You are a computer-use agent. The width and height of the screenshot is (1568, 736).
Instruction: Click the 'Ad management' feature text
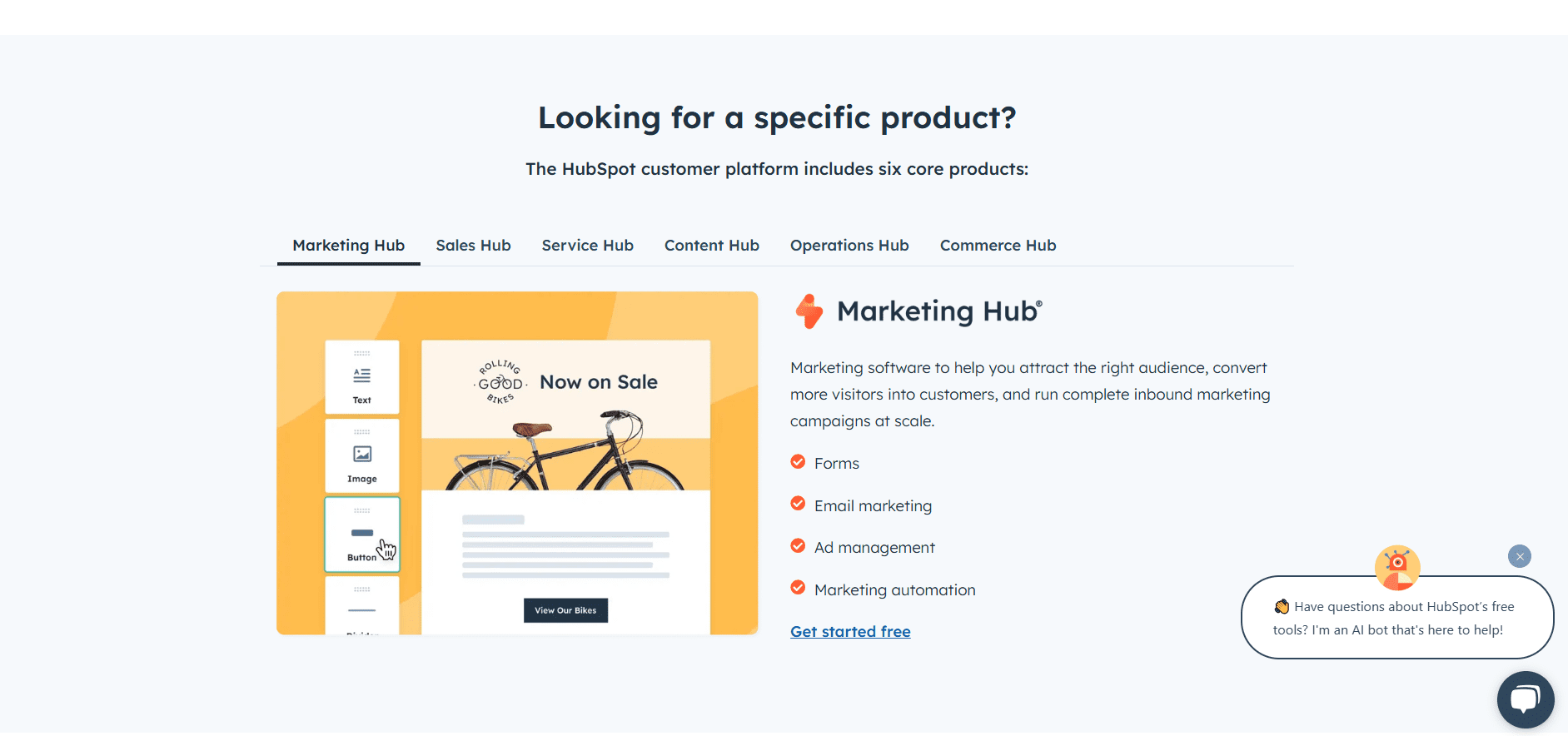(874, 548)
